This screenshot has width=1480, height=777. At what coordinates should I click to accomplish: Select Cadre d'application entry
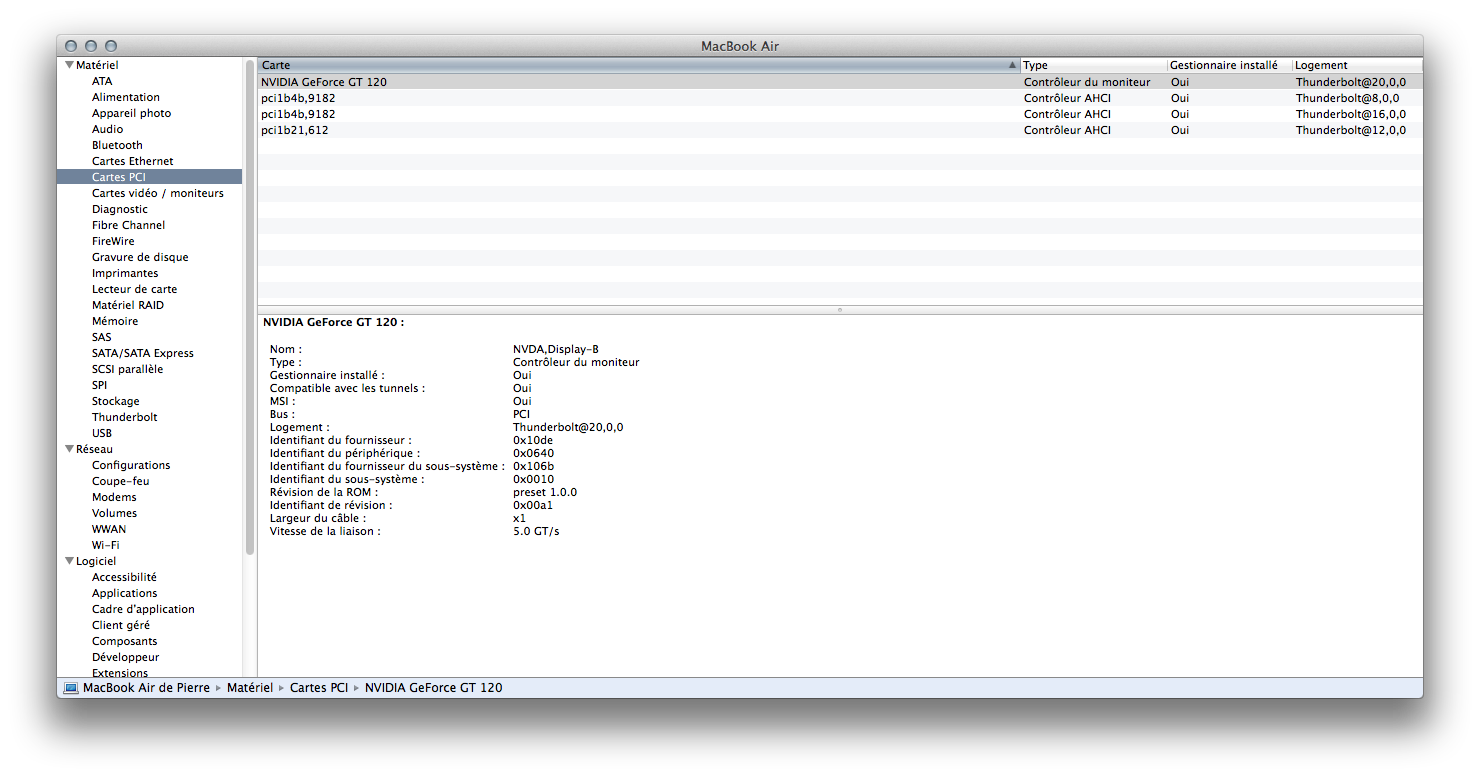coord(143,609)
